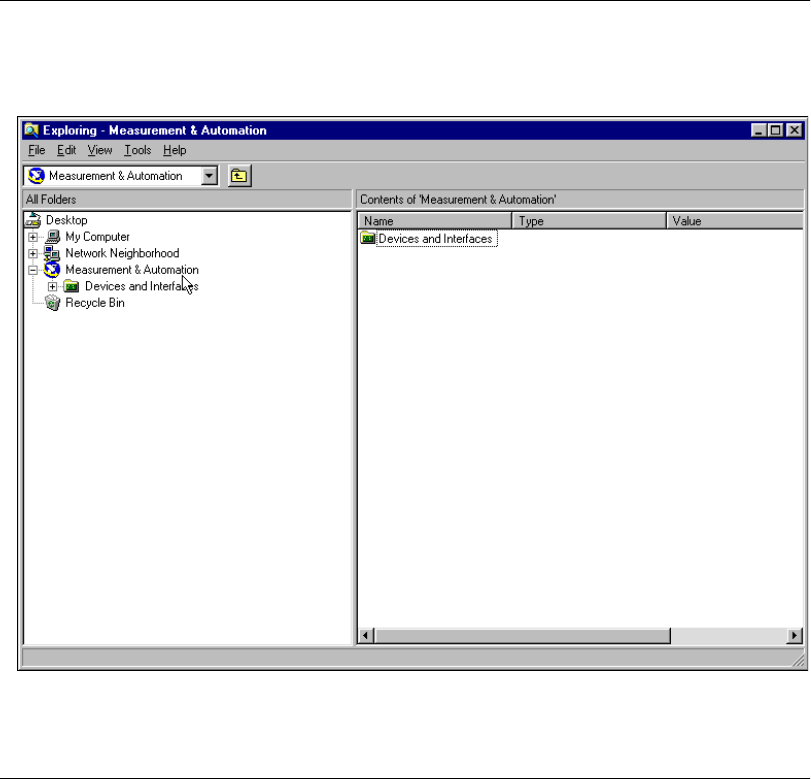Open the File menu
The height and width of the screenshot is (779, 811).
37,150
